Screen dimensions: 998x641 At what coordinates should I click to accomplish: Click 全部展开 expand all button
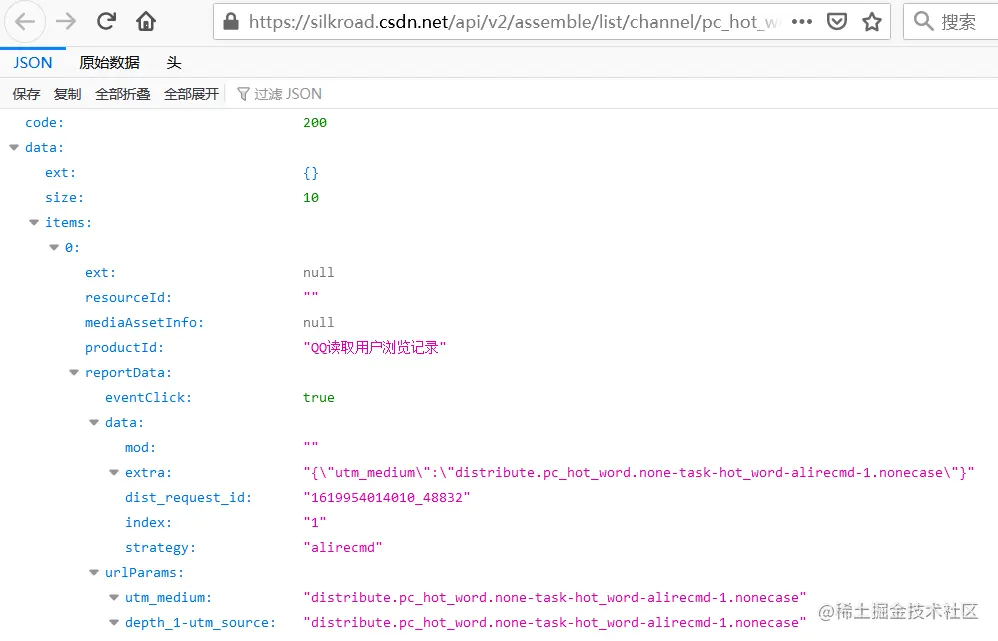tap(192, 94)
